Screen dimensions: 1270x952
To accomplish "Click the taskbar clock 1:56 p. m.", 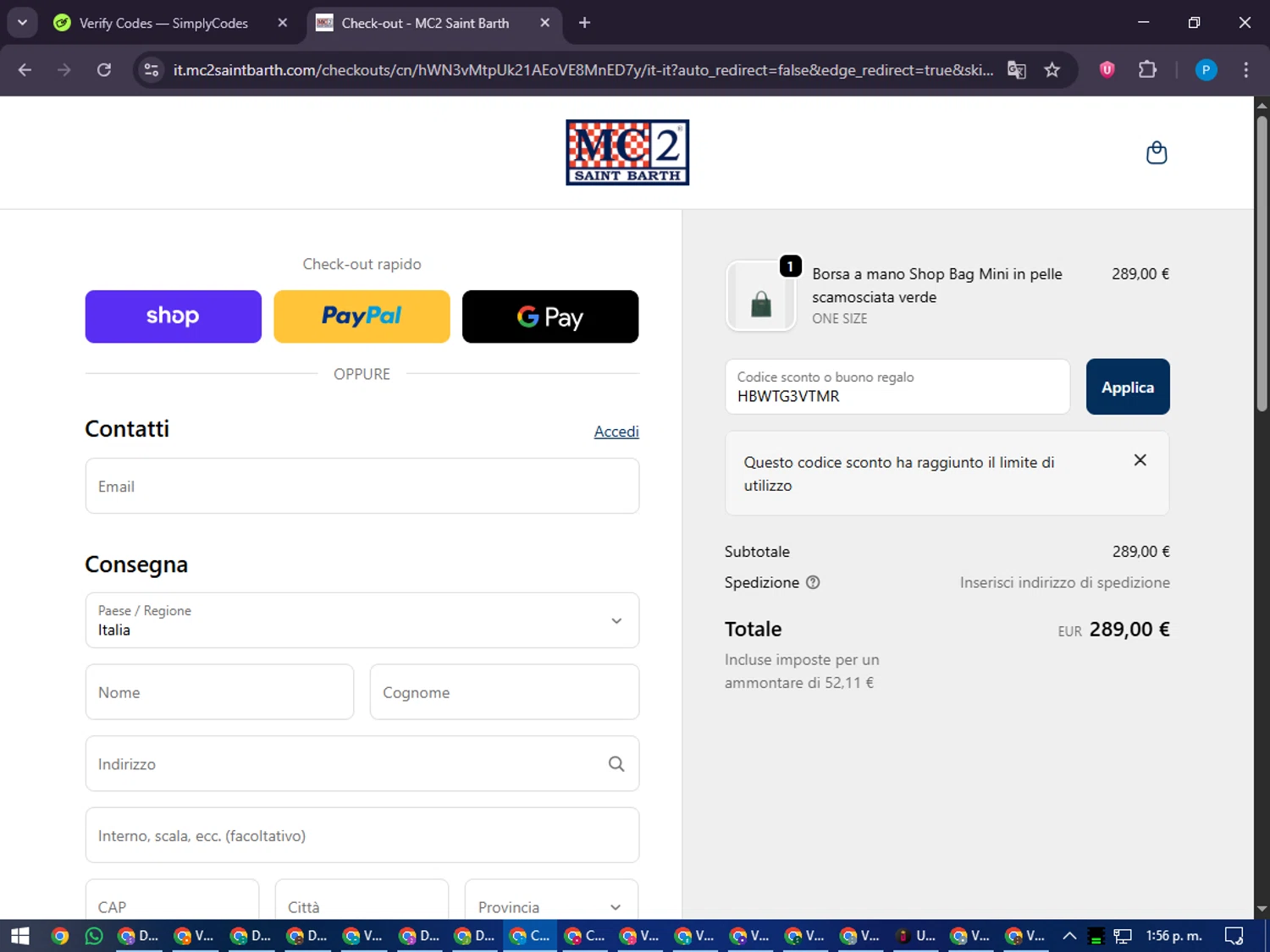I will (1173, 936).
